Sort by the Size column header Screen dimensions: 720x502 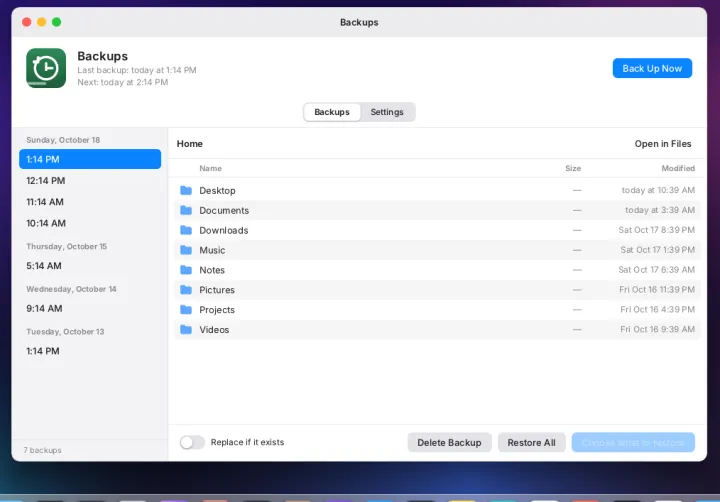pos(573,169)
